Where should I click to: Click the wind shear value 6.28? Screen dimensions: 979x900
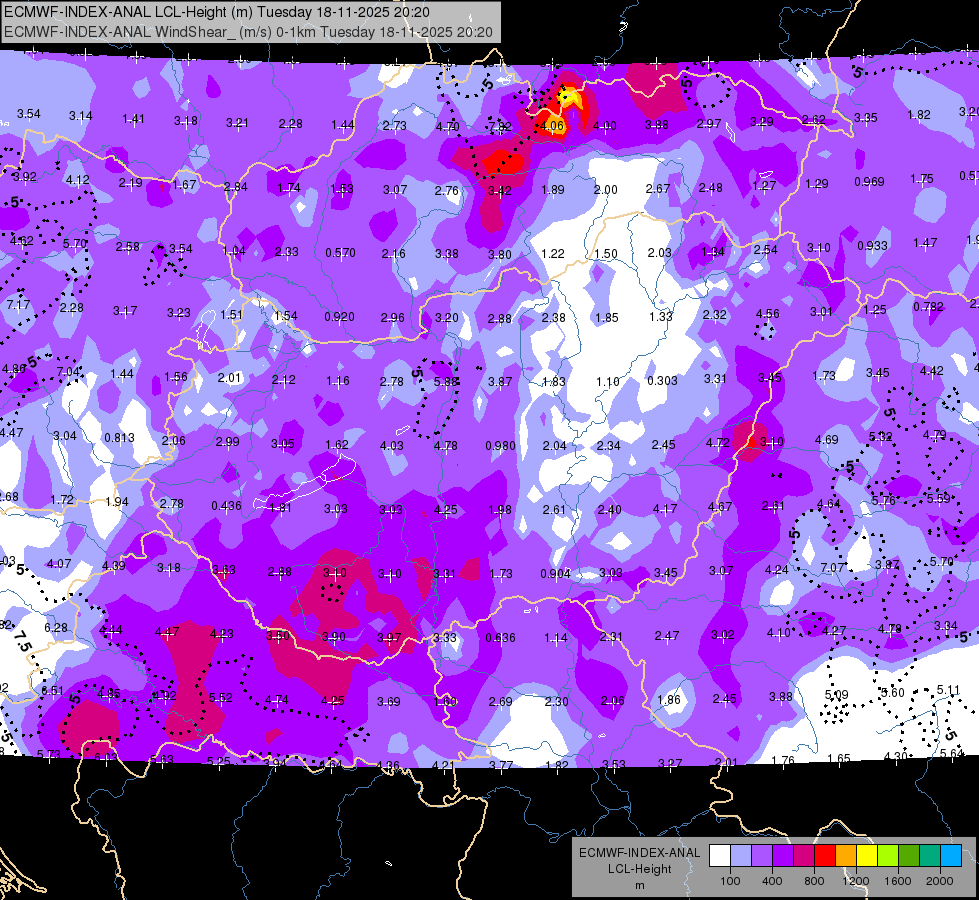[56, 627]
